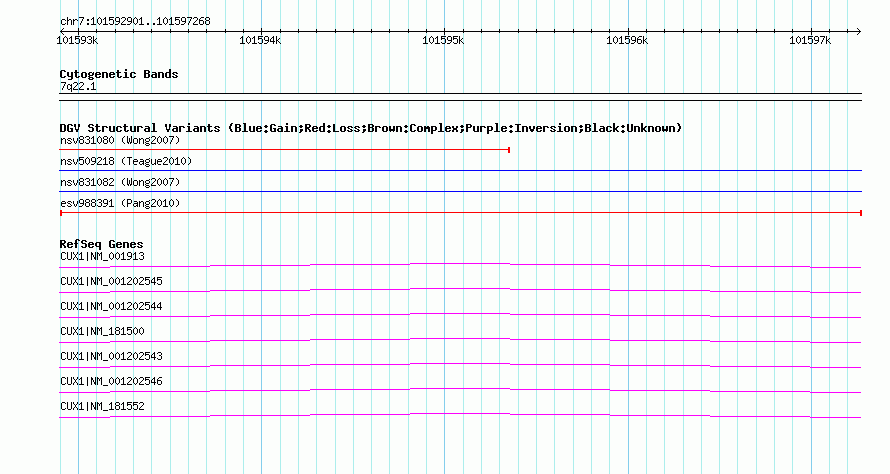Click the 7q22.1 cytogenetic band bar
Image resolution: width=890 pixels, height=474 pixels.
click(x=460, y=97)
